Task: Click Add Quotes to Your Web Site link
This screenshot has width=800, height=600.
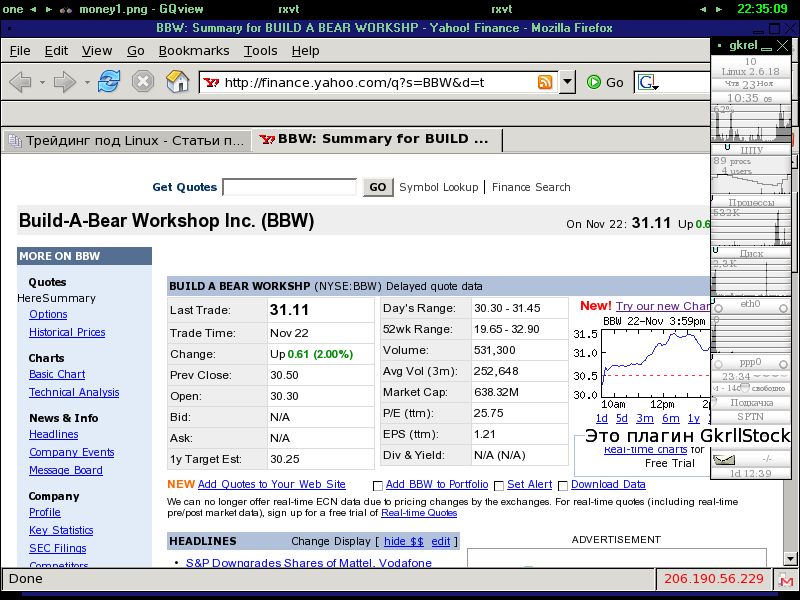Action: 271,484
